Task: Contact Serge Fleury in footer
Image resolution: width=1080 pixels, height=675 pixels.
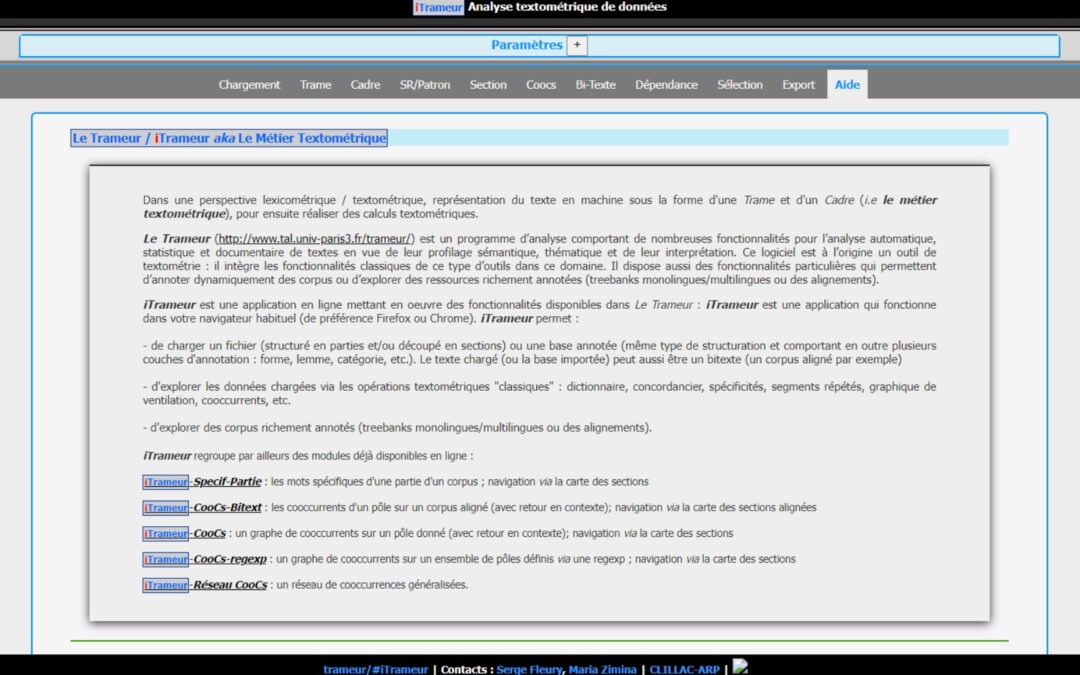Action: [x=528, y=669]
